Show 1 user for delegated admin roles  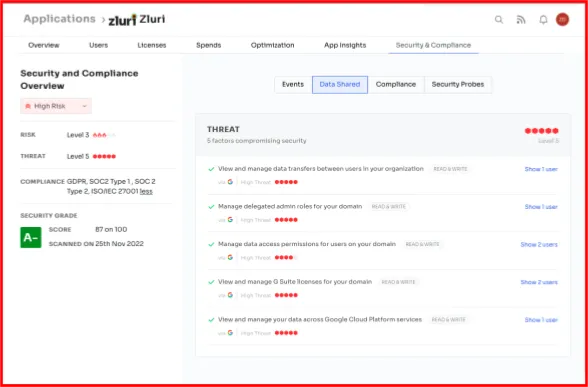[x=541, y=207]
